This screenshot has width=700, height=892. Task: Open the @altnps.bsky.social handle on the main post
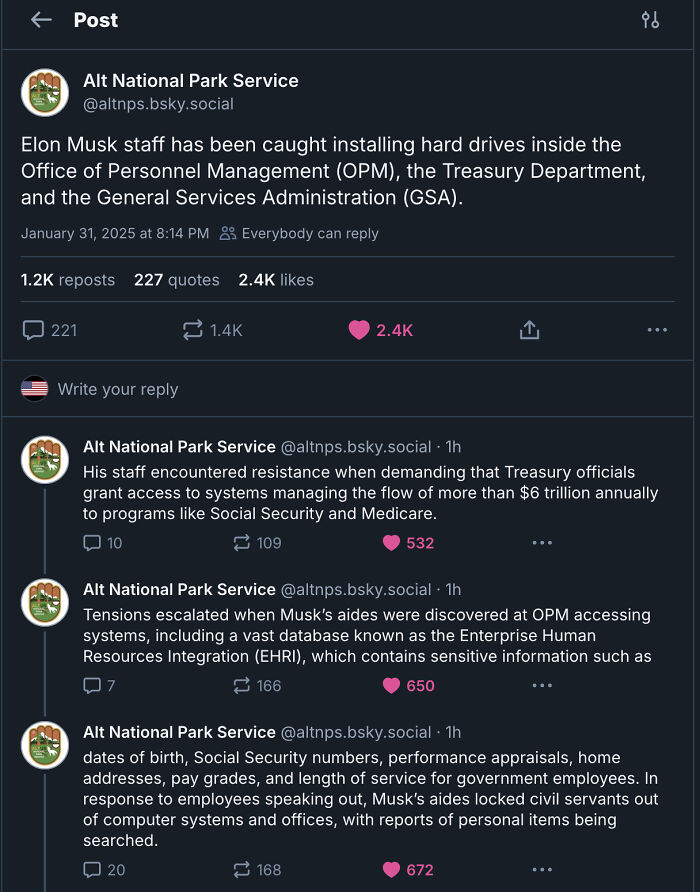click(x=158, y=104)
